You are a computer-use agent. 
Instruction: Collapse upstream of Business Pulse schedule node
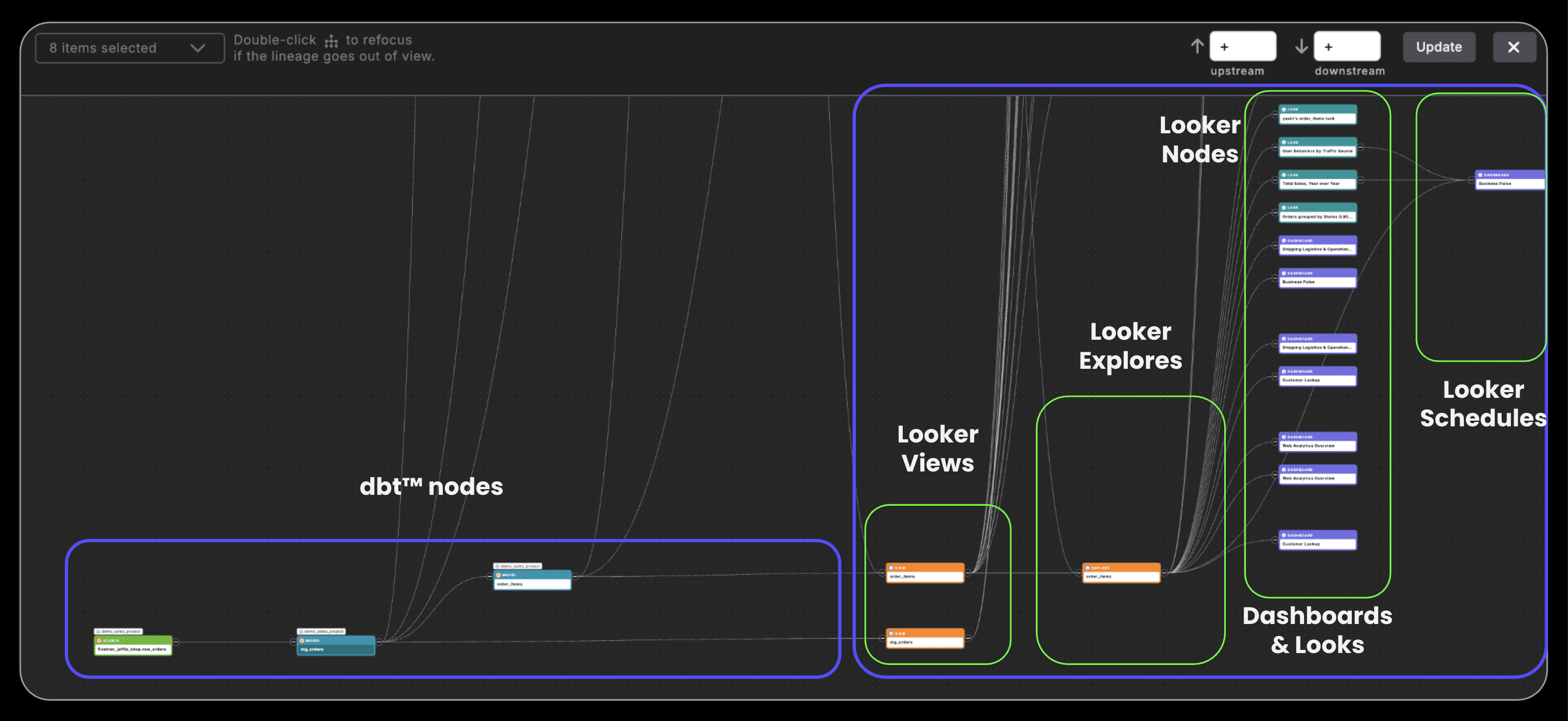pos(1471,181)
